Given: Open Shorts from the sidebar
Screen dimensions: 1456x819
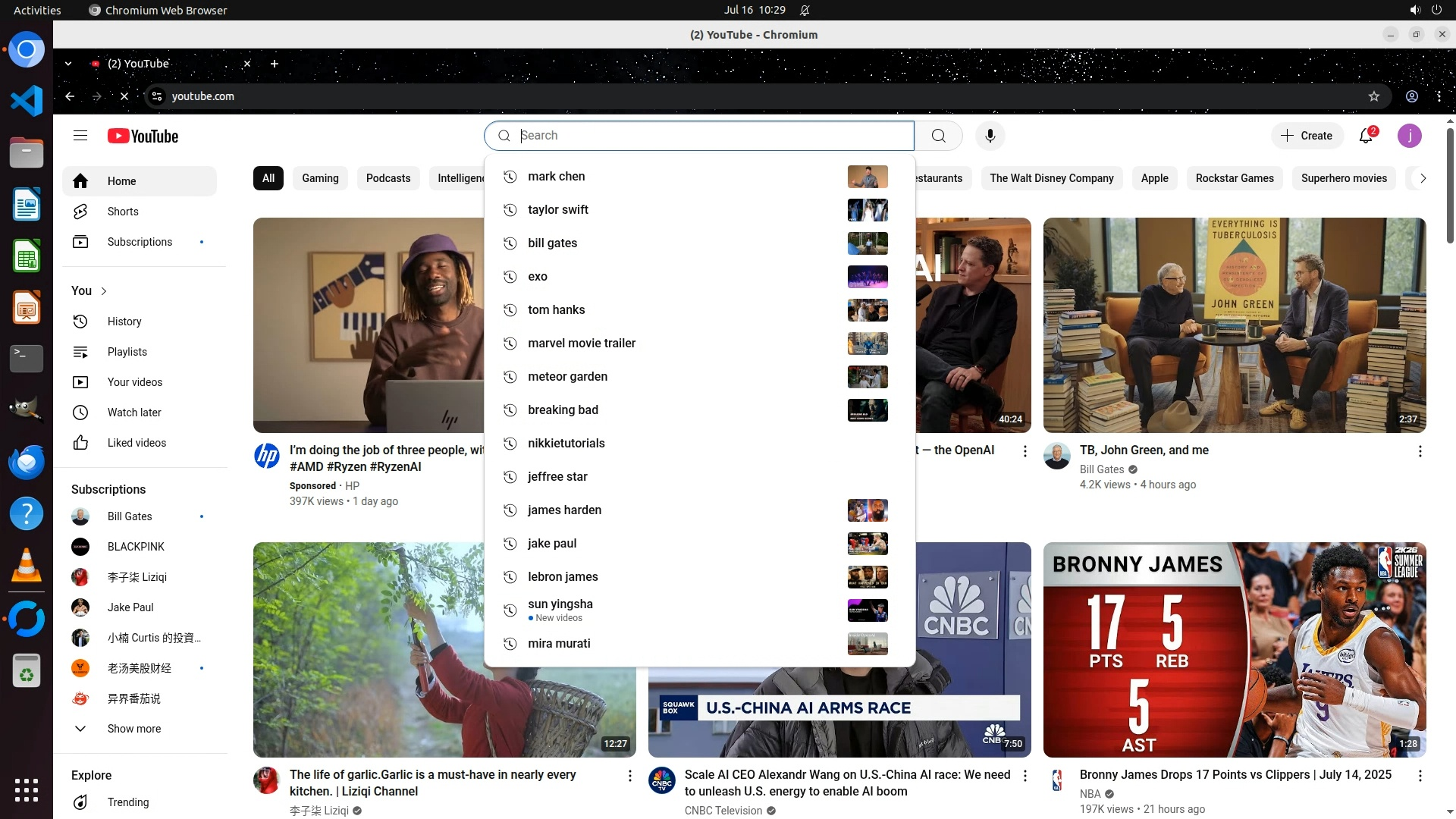Looking at the screenshot, I should (x=122, y=212).
